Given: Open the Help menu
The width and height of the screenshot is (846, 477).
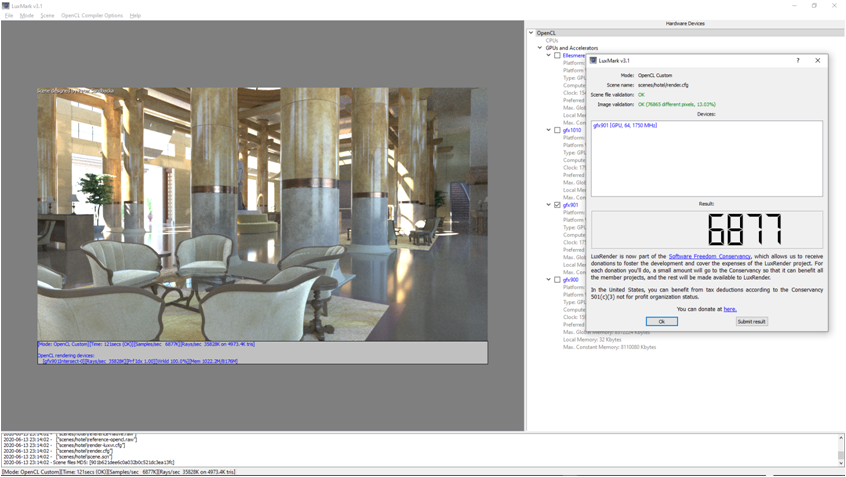Looking at the screenshot, I should (x=135, y=16).
